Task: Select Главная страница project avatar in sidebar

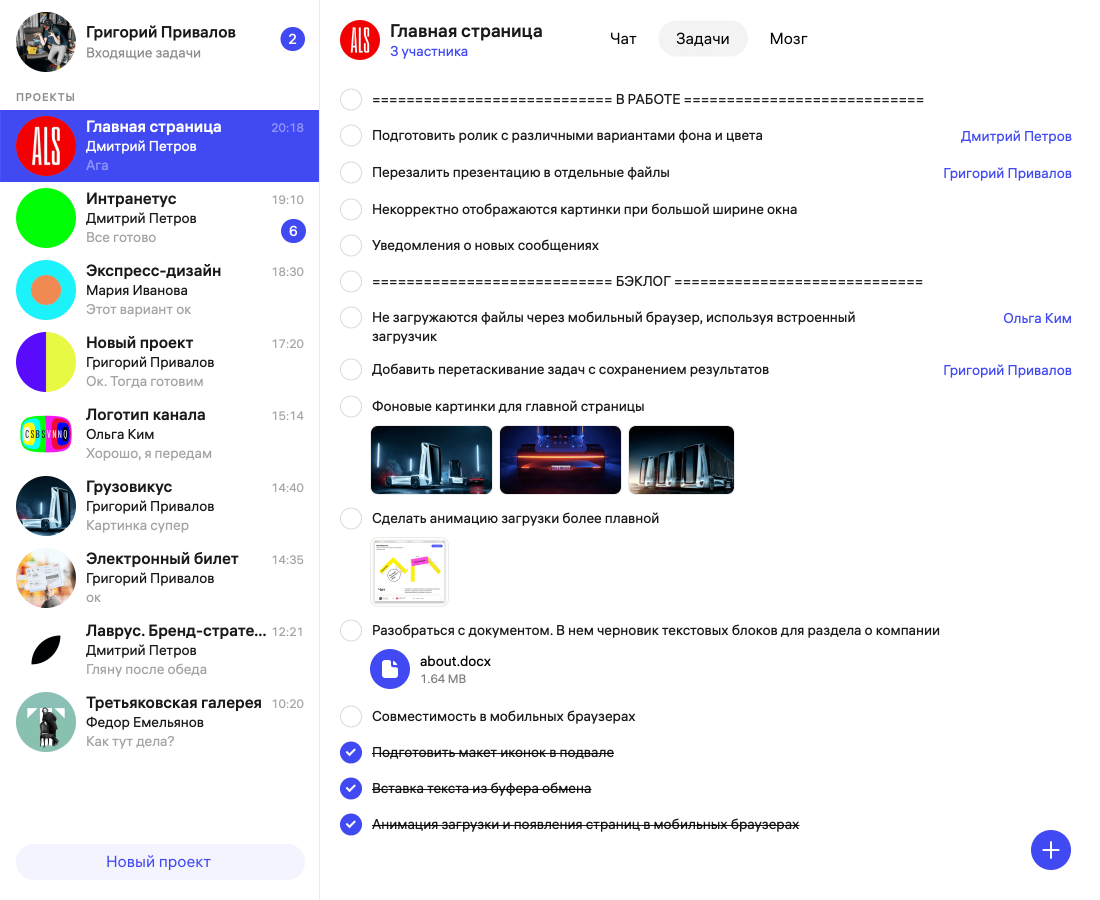Action: pyautogui.click(x=46, y=146)
